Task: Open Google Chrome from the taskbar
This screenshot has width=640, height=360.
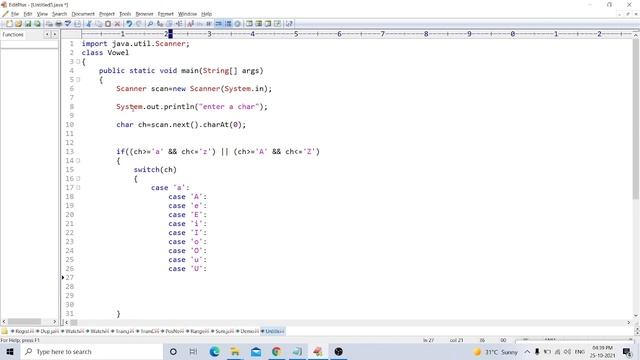Action: (277, 351)
